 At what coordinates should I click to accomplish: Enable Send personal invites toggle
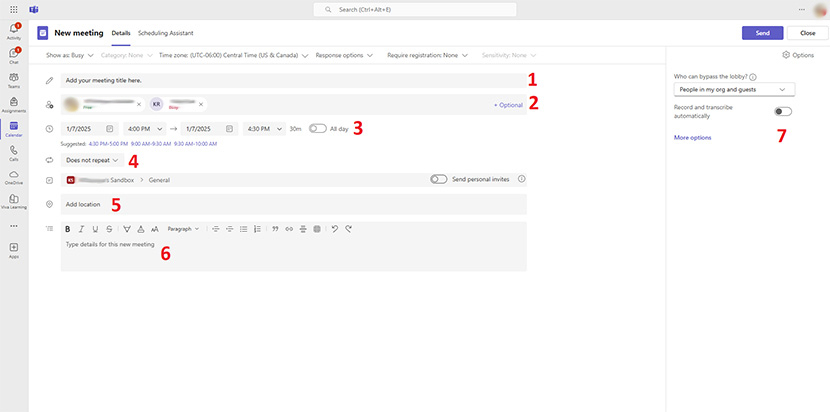(x=438, y=179)
